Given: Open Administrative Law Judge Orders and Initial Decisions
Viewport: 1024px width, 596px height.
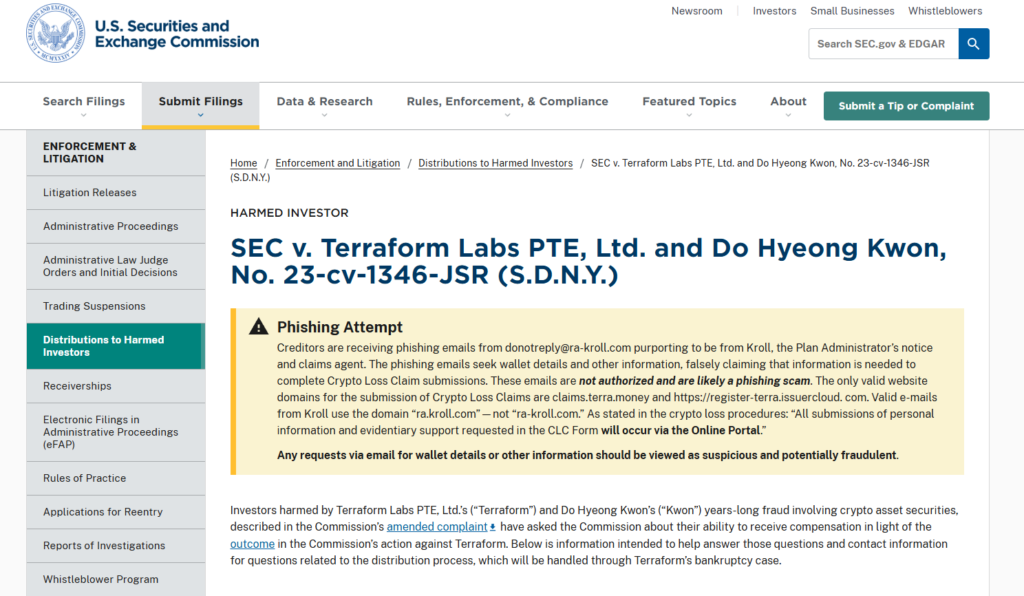Looking at the screenshot, I should coord(116,266).
